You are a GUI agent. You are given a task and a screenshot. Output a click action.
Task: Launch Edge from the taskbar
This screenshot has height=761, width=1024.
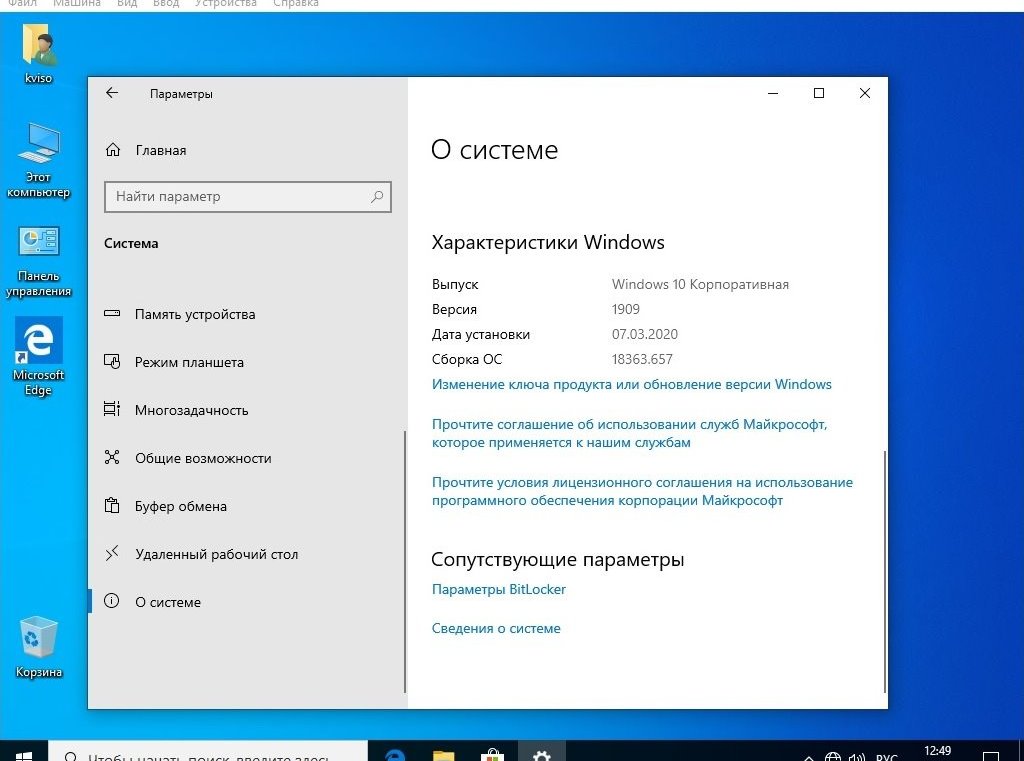click(394, 754)
